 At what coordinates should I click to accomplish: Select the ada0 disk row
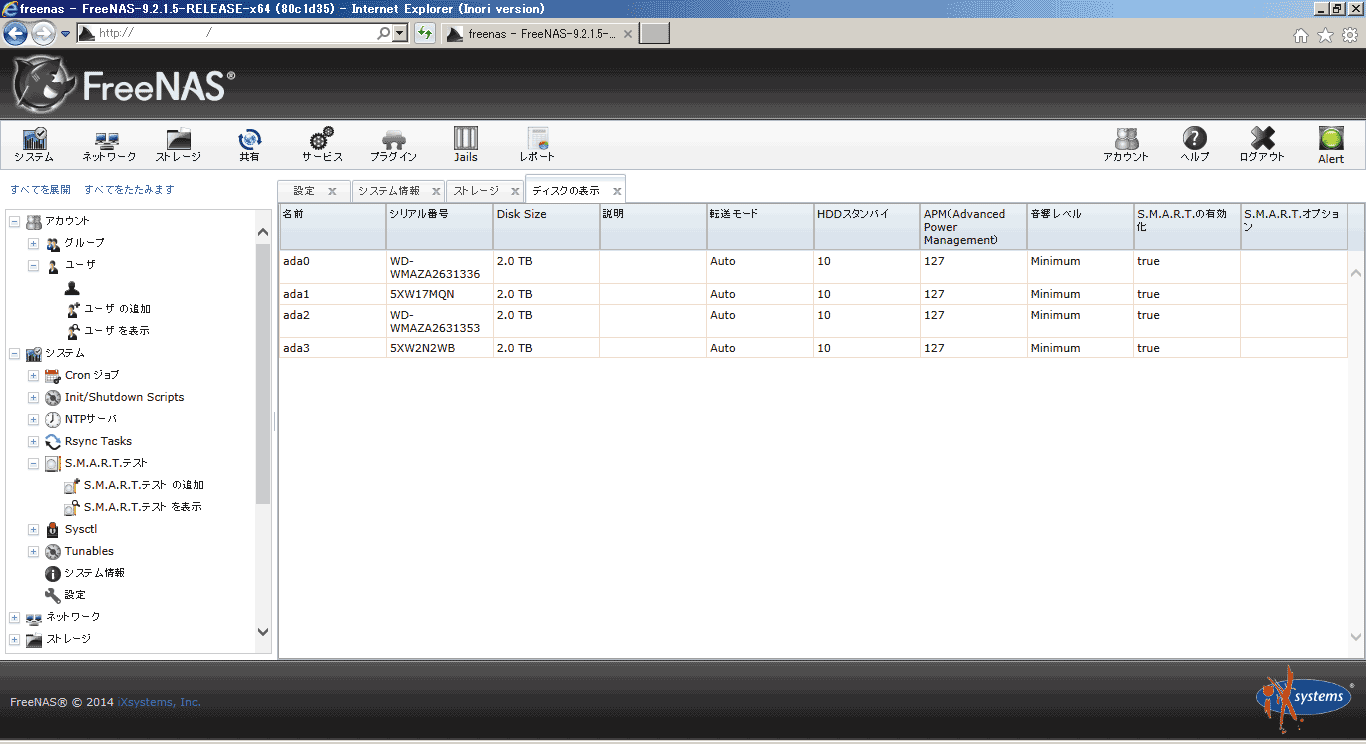click(813, 267)
